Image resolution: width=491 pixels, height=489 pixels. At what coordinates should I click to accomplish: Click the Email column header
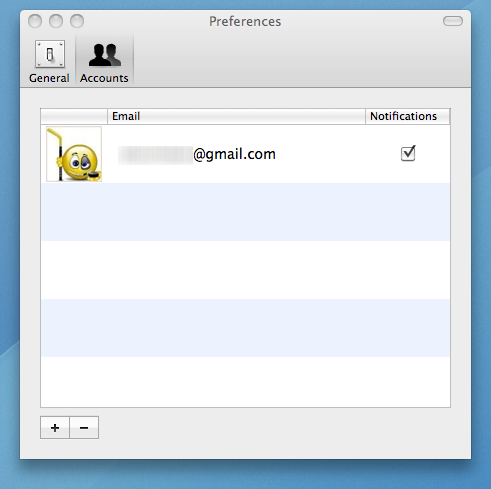click(236, 116)
